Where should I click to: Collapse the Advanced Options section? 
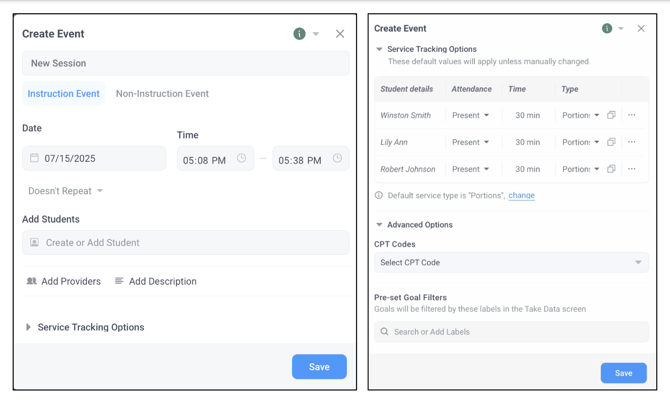[380, 225]
